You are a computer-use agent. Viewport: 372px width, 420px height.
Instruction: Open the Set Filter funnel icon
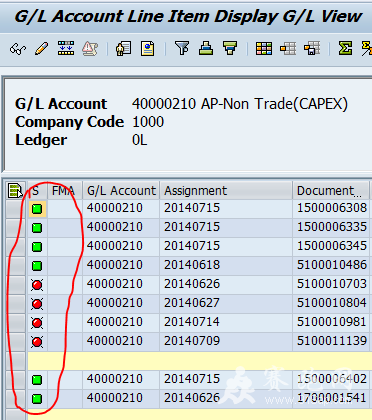point(182,48)
